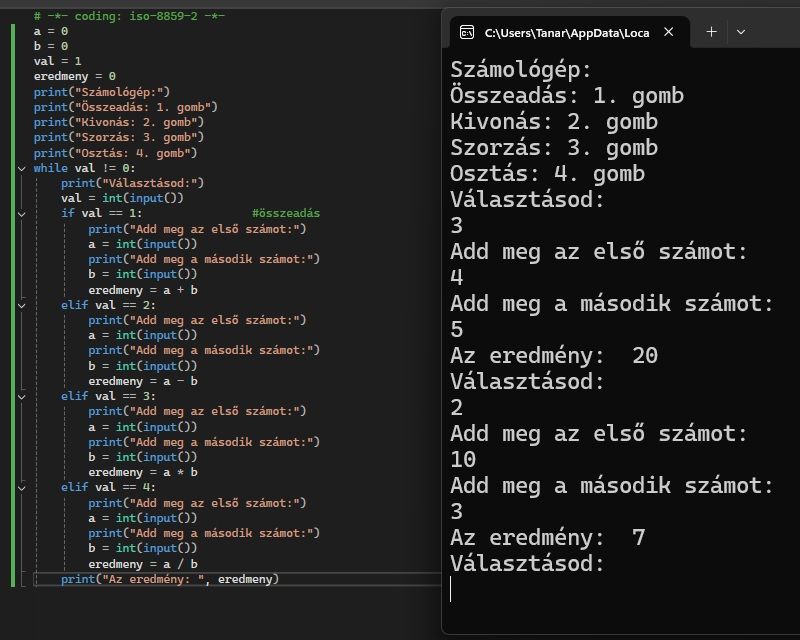This screenshot has width=800, height=640.
Task: Place cursor on print("Az eredmény: ") line
Action: pyautogui.click(x=169, y=579)
